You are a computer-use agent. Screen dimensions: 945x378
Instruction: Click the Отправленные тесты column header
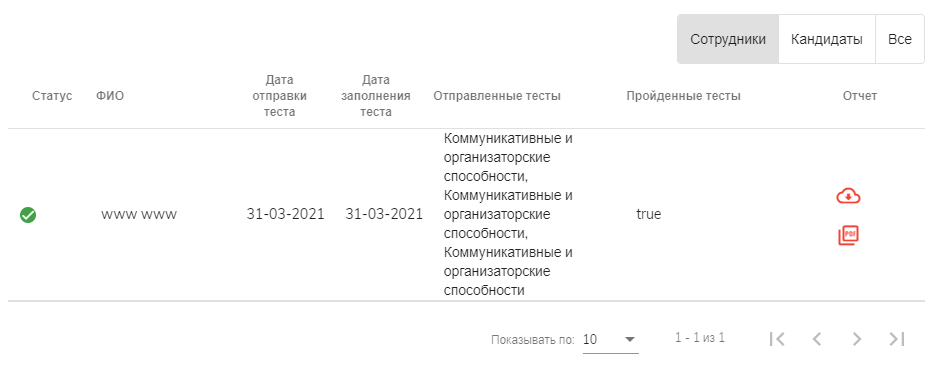[x=497, y=96]
